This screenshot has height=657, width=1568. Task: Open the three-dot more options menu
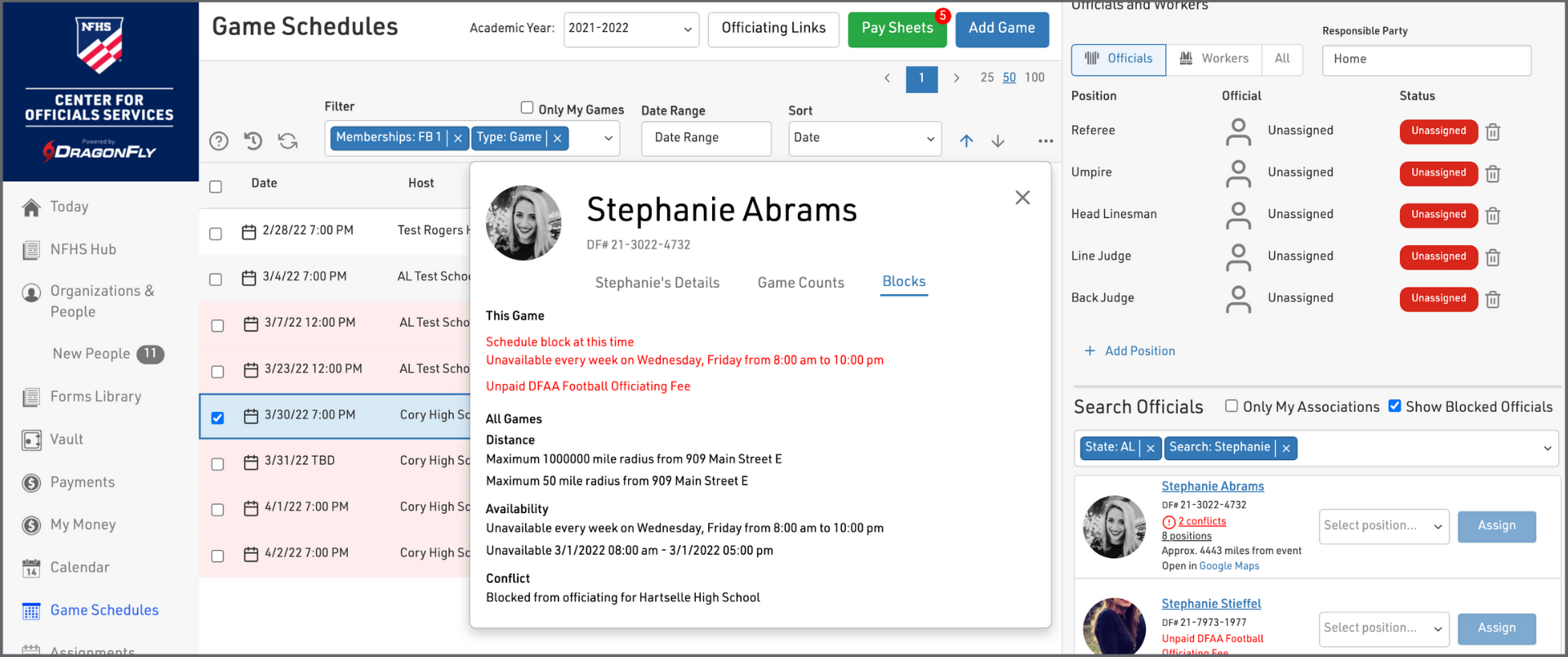(x=1045, y=141)
